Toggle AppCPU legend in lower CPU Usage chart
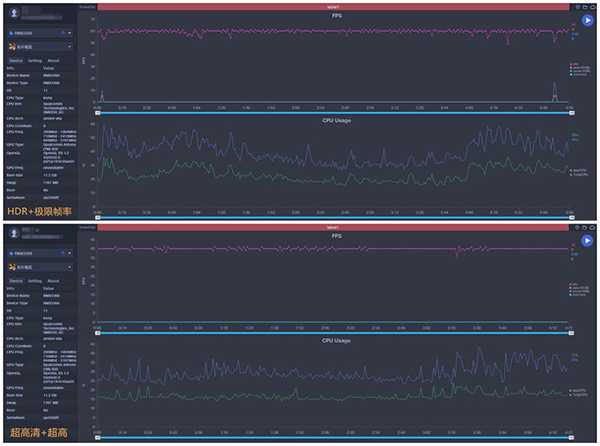600x446 pixels. [579, 391]
